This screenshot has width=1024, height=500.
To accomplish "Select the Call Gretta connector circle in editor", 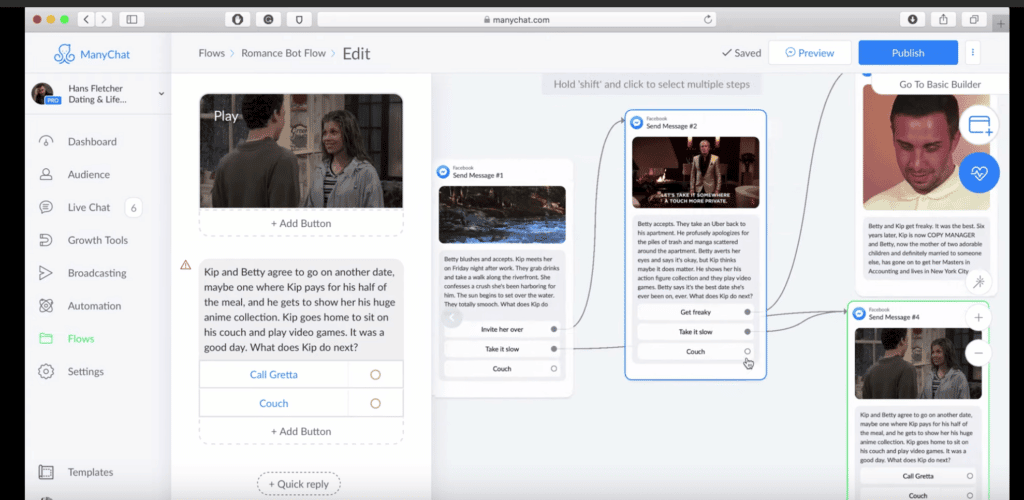I will point(375,375).
